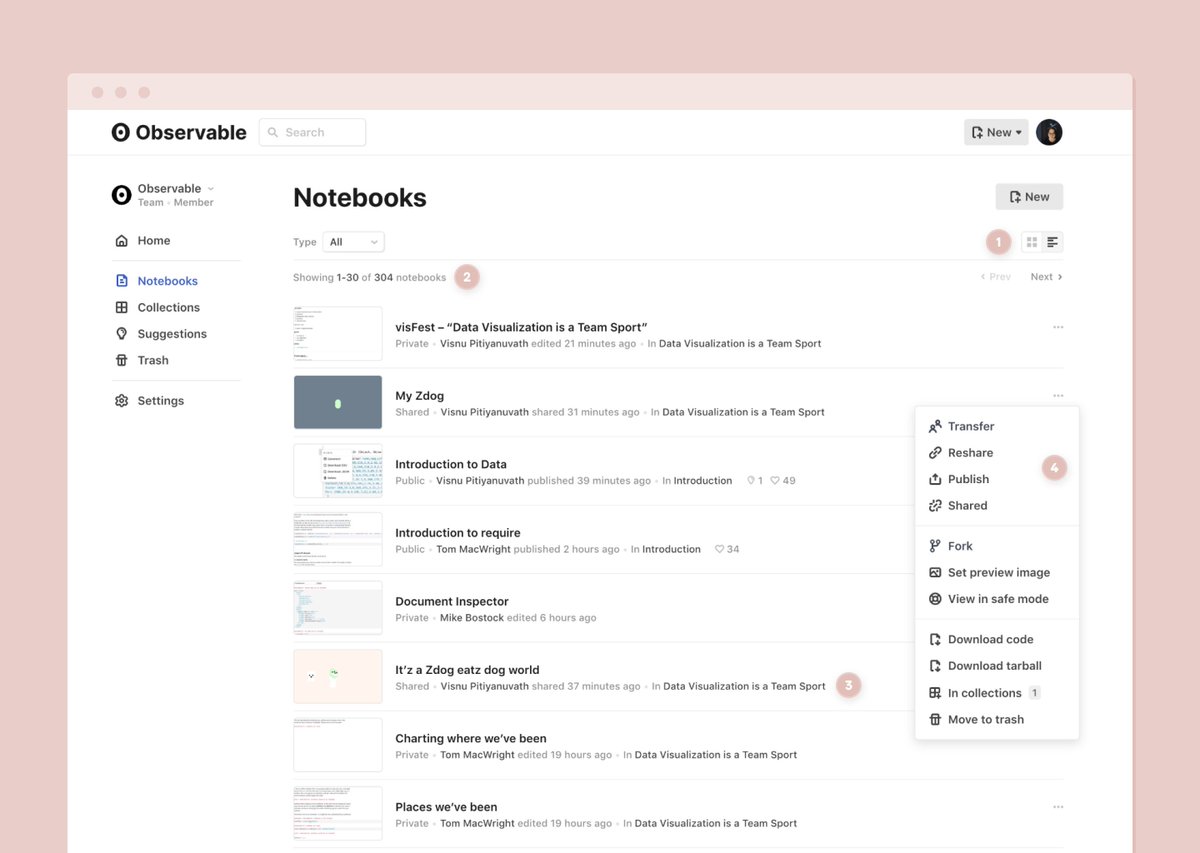This screenshot has width=1200, height=853.
Task: Click the Observable logo in the header
Action: 179,132
